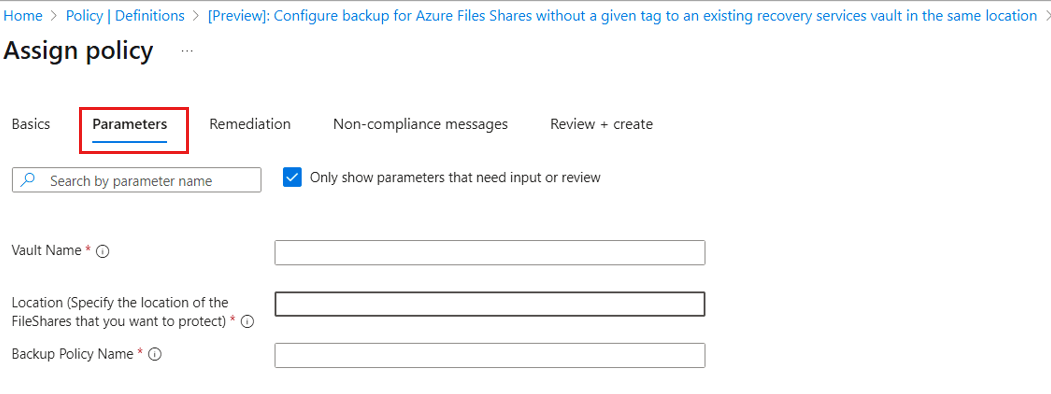Click the Backup Policy Name label text
The width and height of the screenshot is (1051, 394).
pyautogui.click(x=72, y=354)
